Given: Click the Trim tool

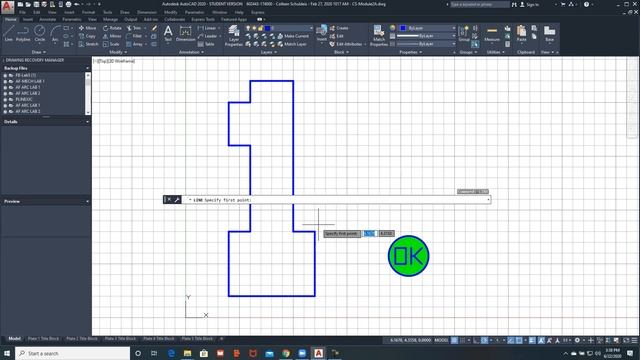Looking at the screenshot, I should point(134,28).
